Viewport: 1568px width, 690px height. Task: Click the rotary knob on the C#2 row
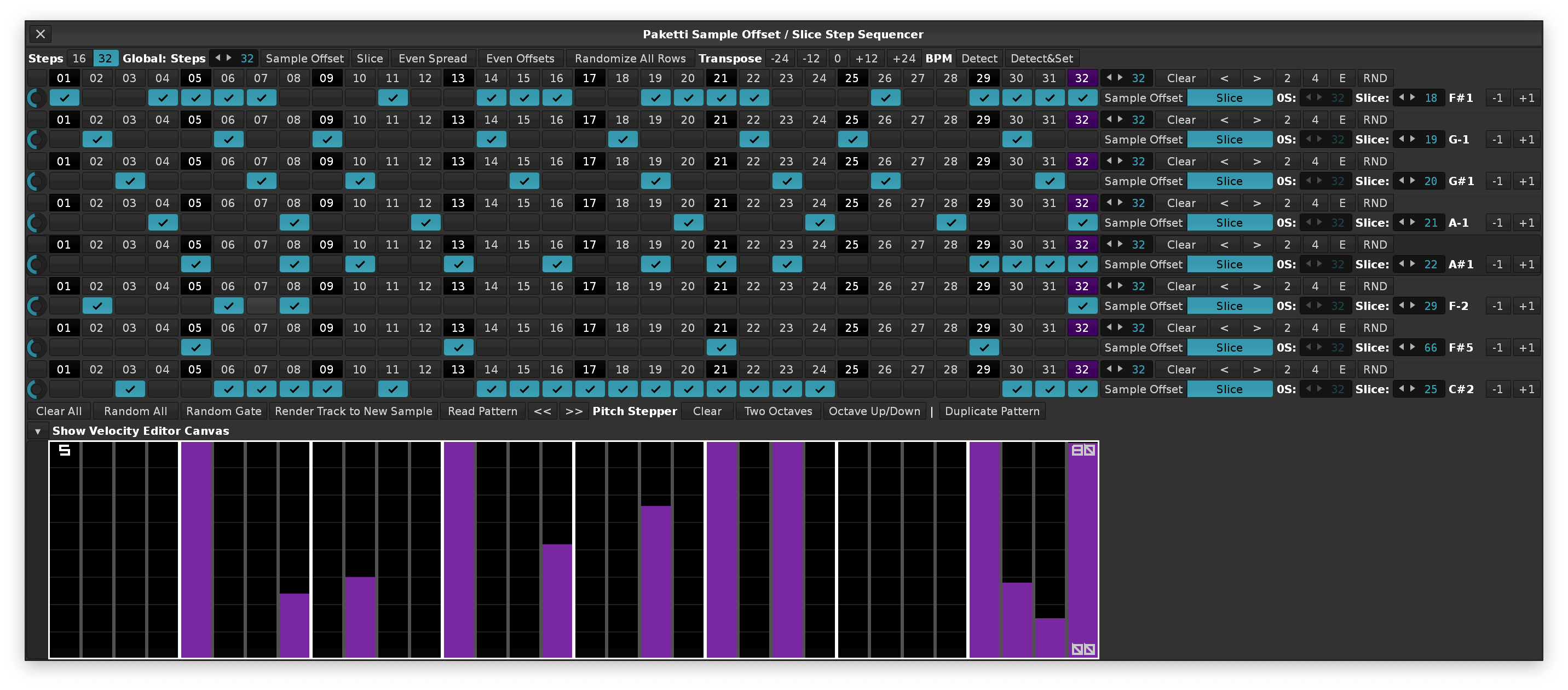(x=36, y=389)
